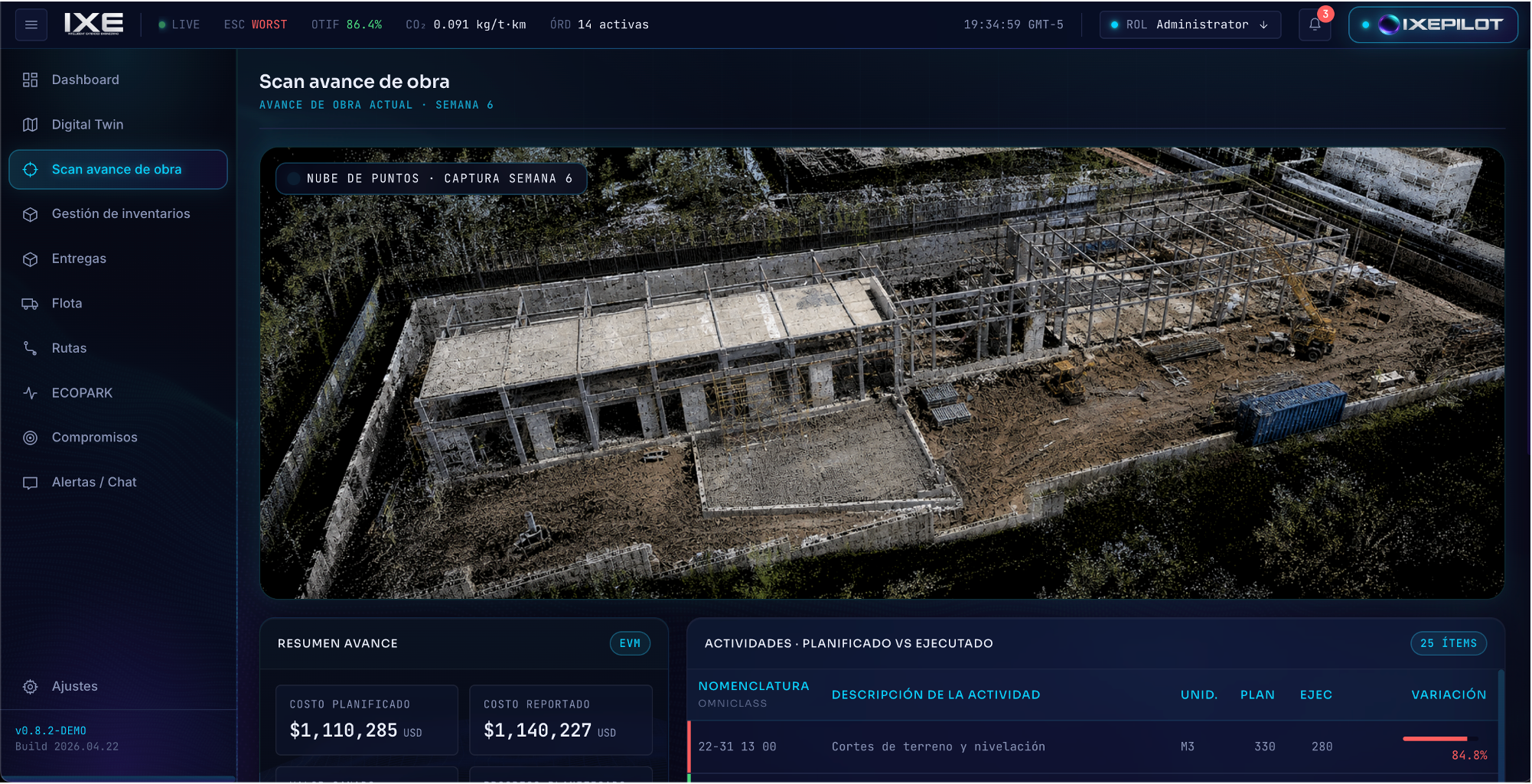Select the Cortes de terreno y nivelación row
Viewport: 1532px width, 784px height.
[x=1092, y=747]
